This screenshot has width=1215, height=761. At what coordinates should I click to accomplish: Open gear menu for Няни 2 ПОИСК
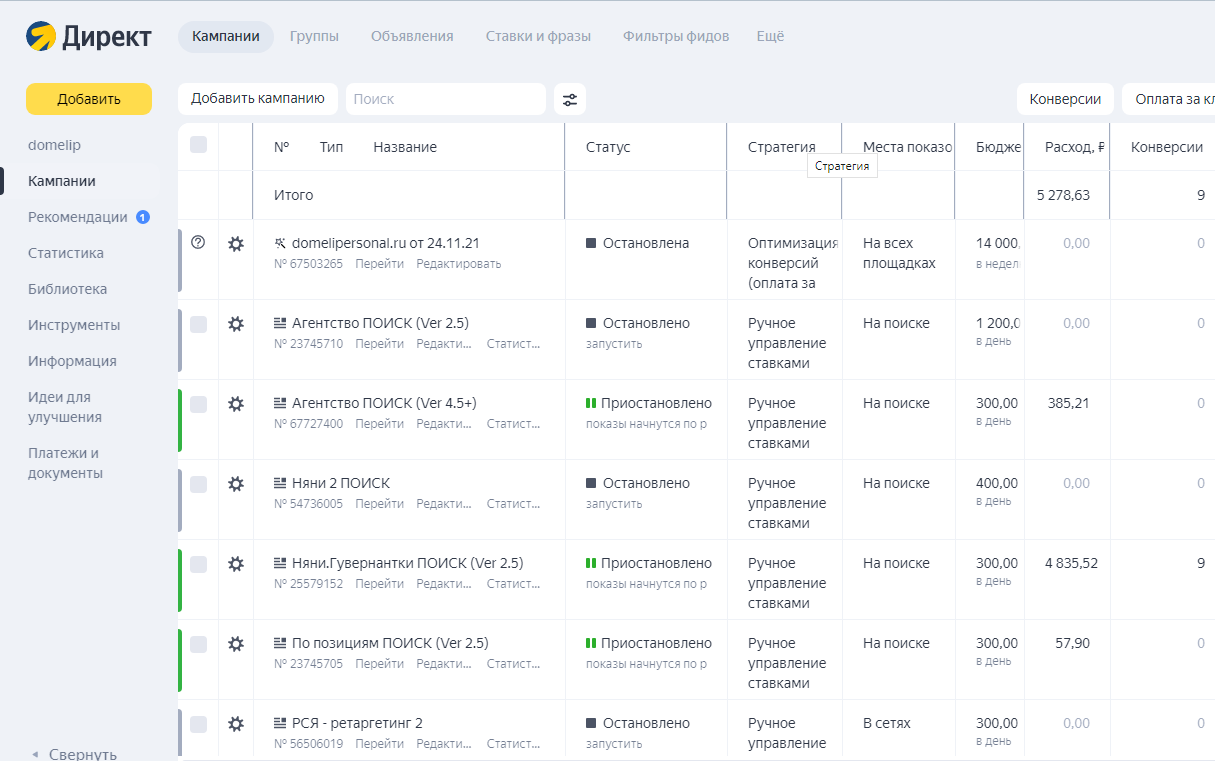tap(236, 484)
